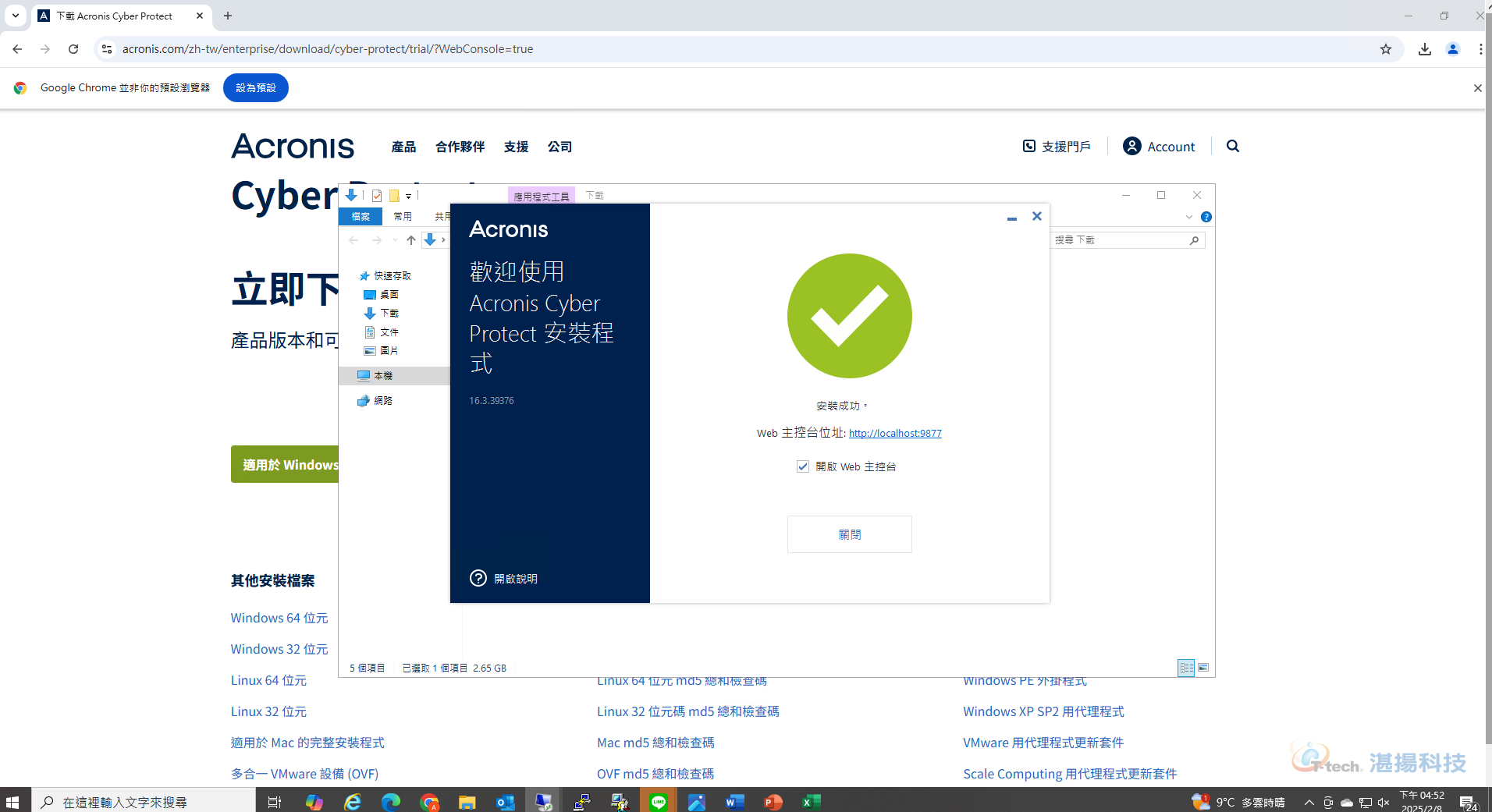This screenshot has height=812, width=1492.
Task: Open the 合作夥伴 menu on the Acronis site
Action: tap(460, 147)
